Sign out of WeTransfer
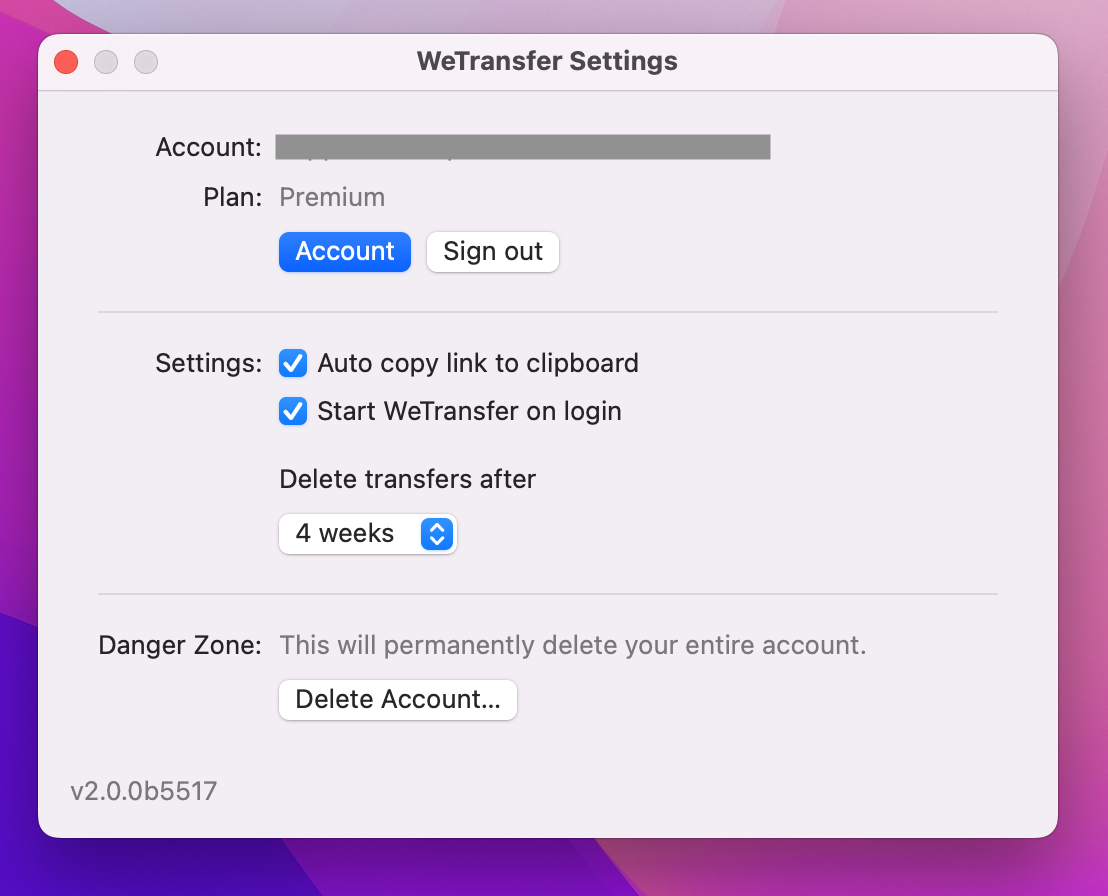This screenshot has height=896, width=1108. coord(493,252)
